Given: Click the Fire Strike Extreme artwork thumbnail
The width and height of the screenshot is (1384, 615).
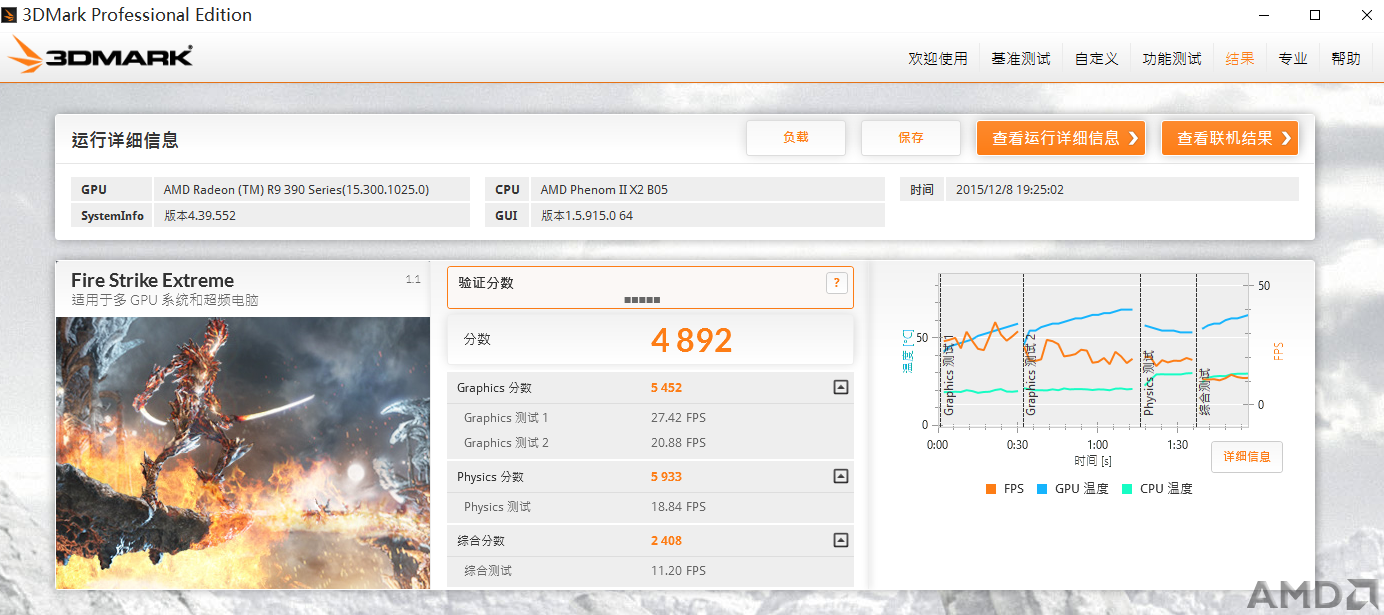Looking at the screenshot, I should point(243,453).
